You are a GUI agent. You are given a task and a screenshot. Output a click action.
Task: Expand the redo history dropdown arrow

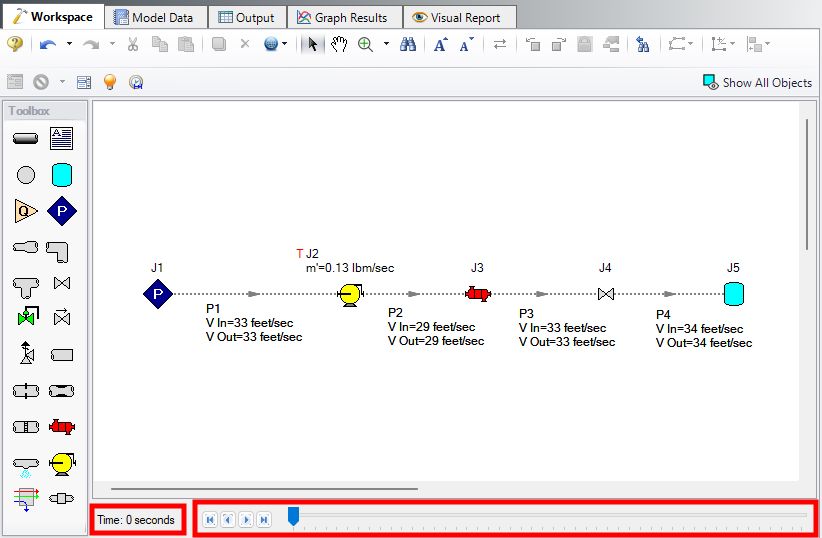112,44
